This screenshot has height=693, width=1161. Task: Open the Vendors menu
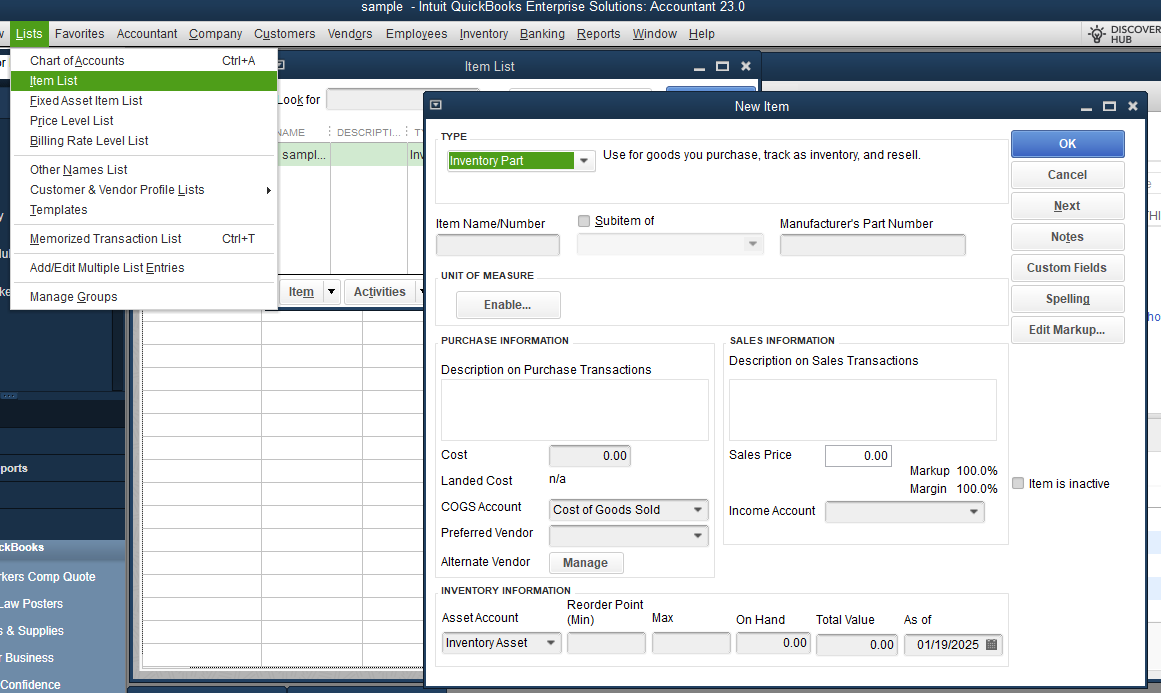coord(349,34)
